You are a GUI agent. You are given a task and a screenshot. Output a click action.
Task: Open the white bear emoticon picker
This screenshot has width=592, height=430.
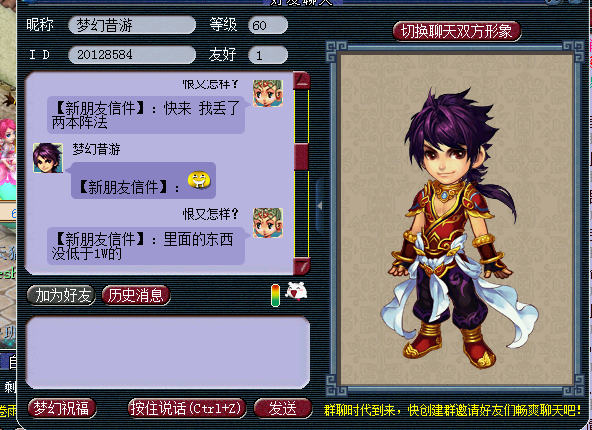pos(296,291)
